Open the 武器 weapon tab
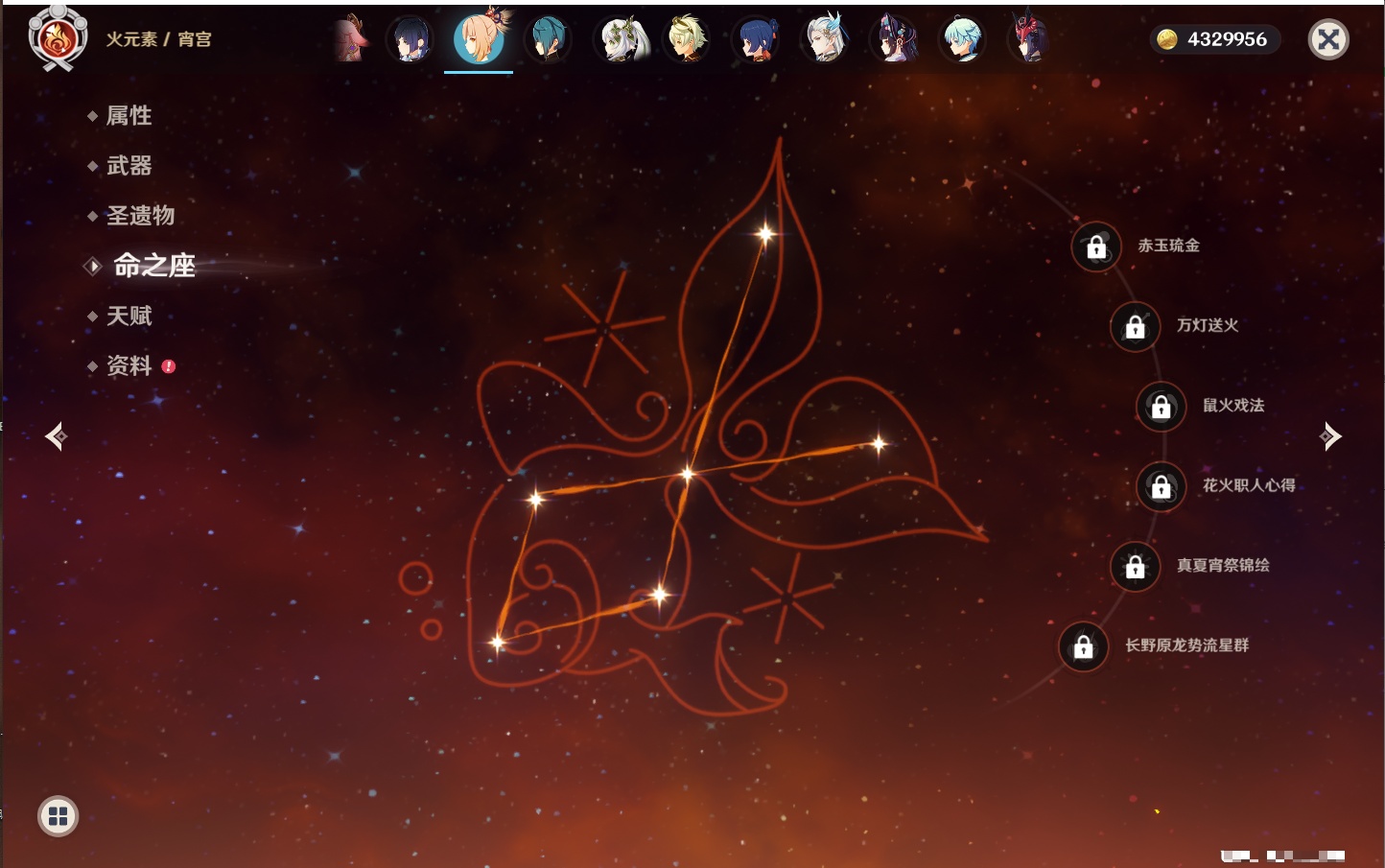 [x=129, y=166]
